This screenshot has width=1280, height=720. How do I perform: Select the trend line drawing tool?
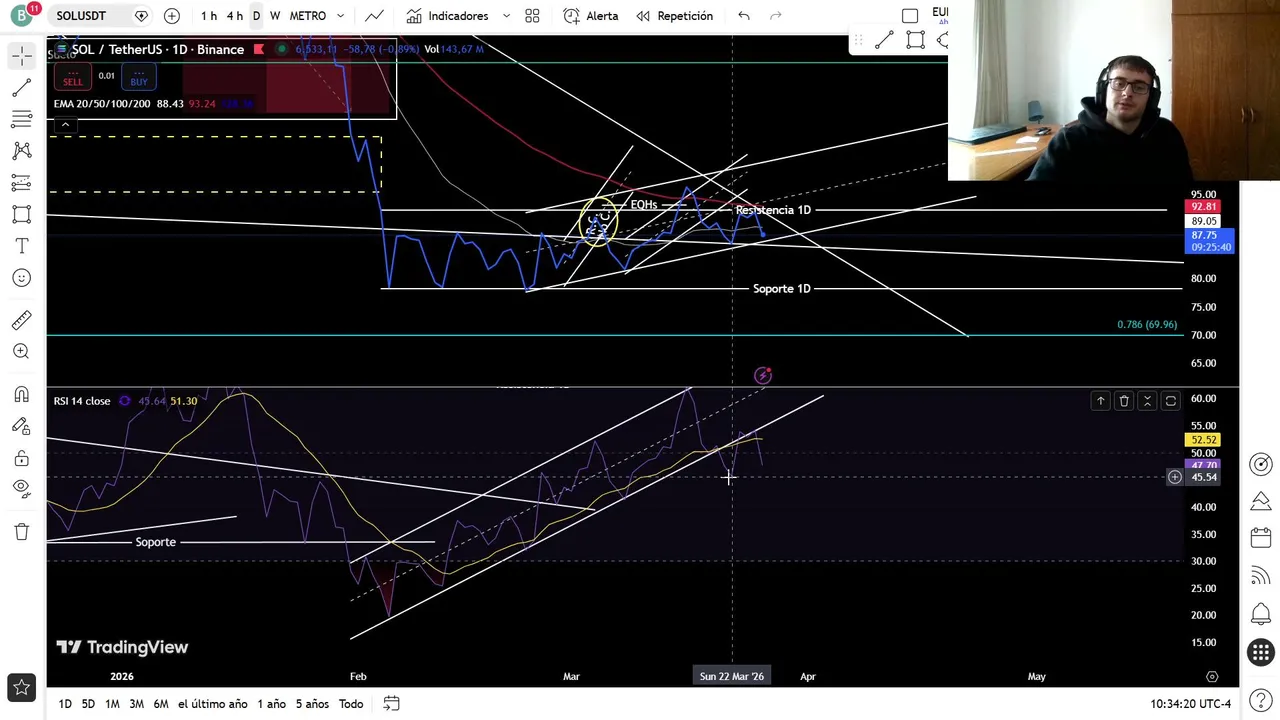21,89
